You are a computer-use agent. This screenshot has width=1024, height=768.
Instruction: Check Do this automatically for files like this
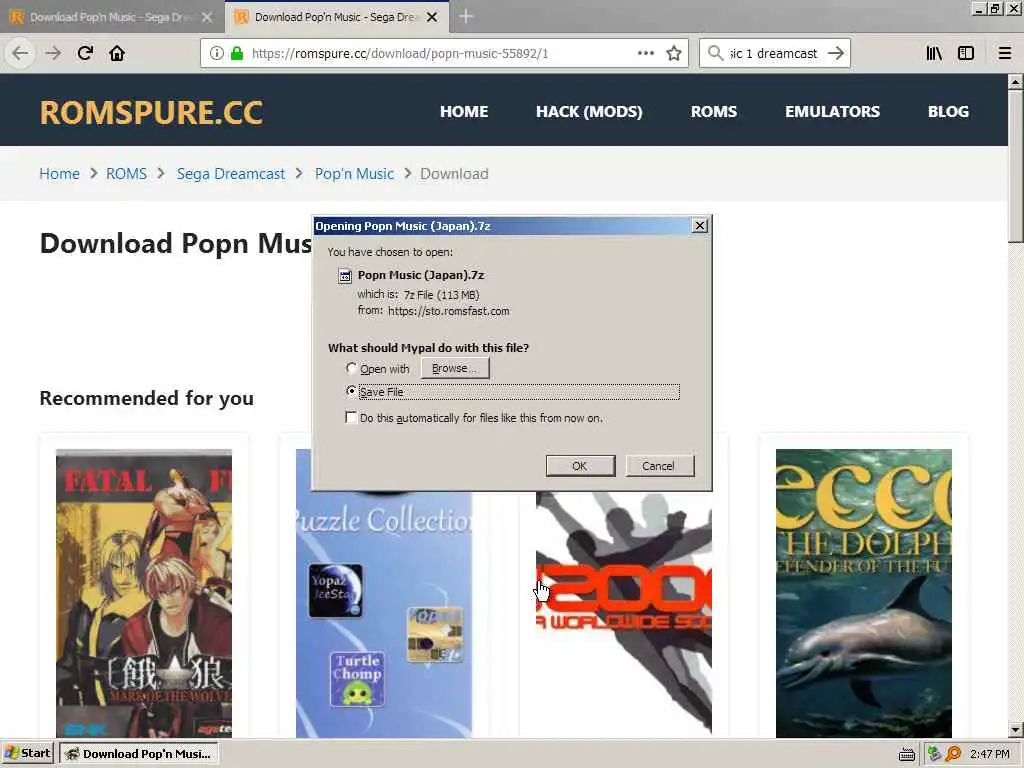click(351, 417)
